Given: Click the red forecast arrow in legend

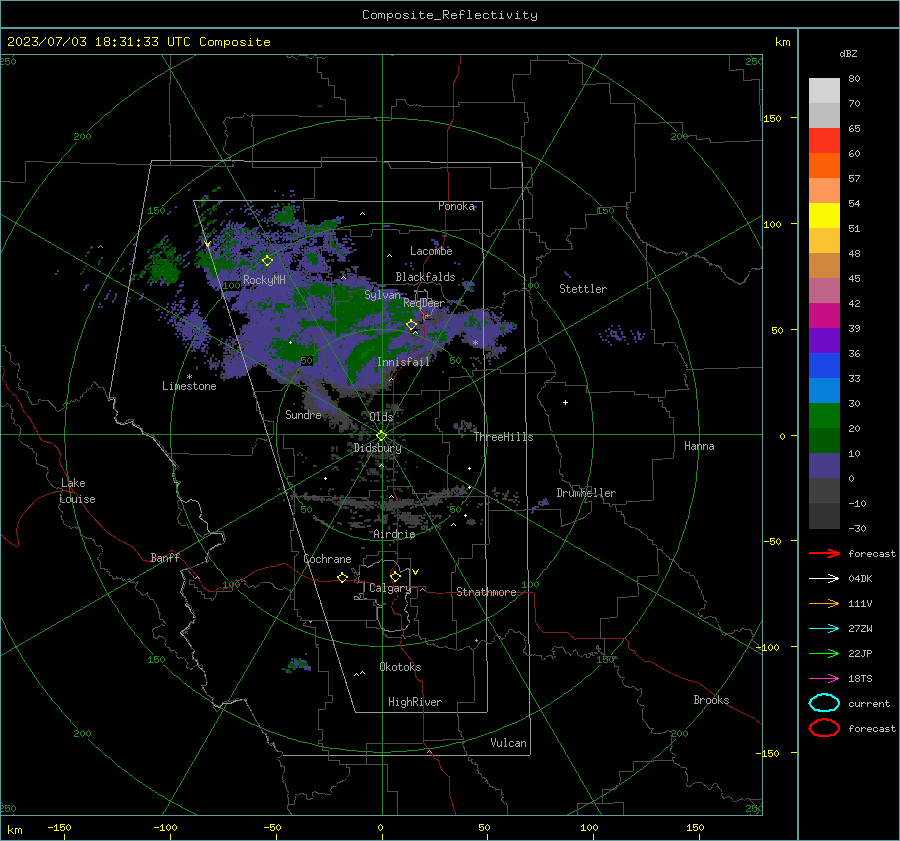Looking at the screenshot, I should point(824,553).
